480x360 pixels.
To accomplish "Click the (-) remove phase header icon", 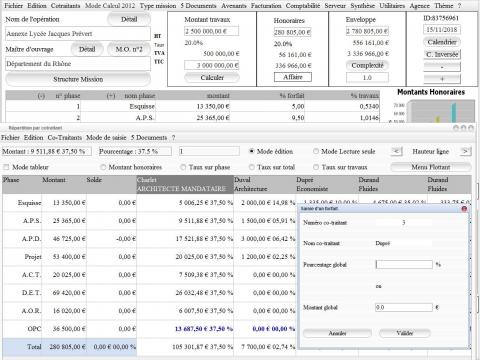I will pos(41,96).
